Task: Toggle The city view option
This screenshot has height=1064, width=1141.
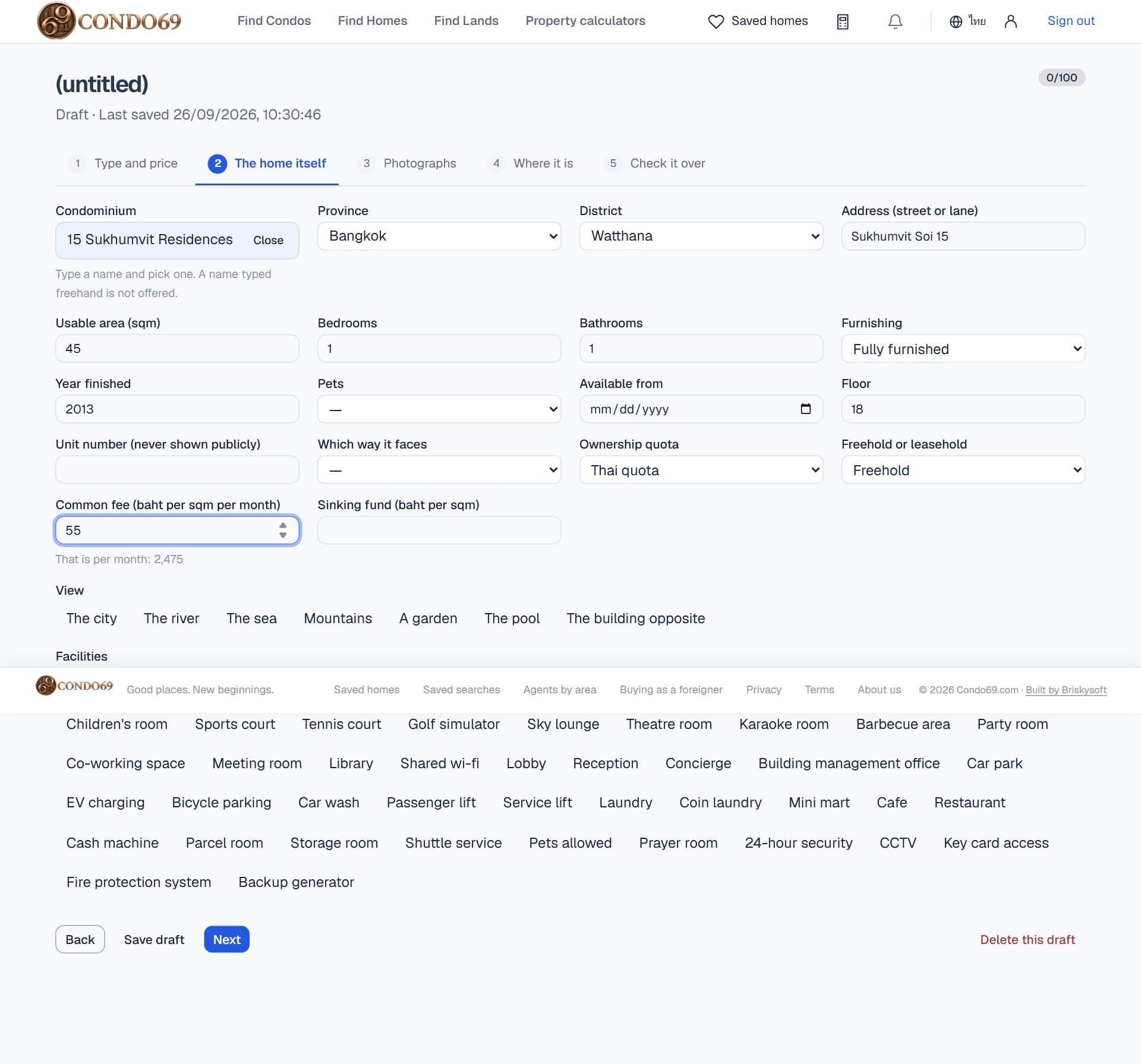Action: (92, 618)
